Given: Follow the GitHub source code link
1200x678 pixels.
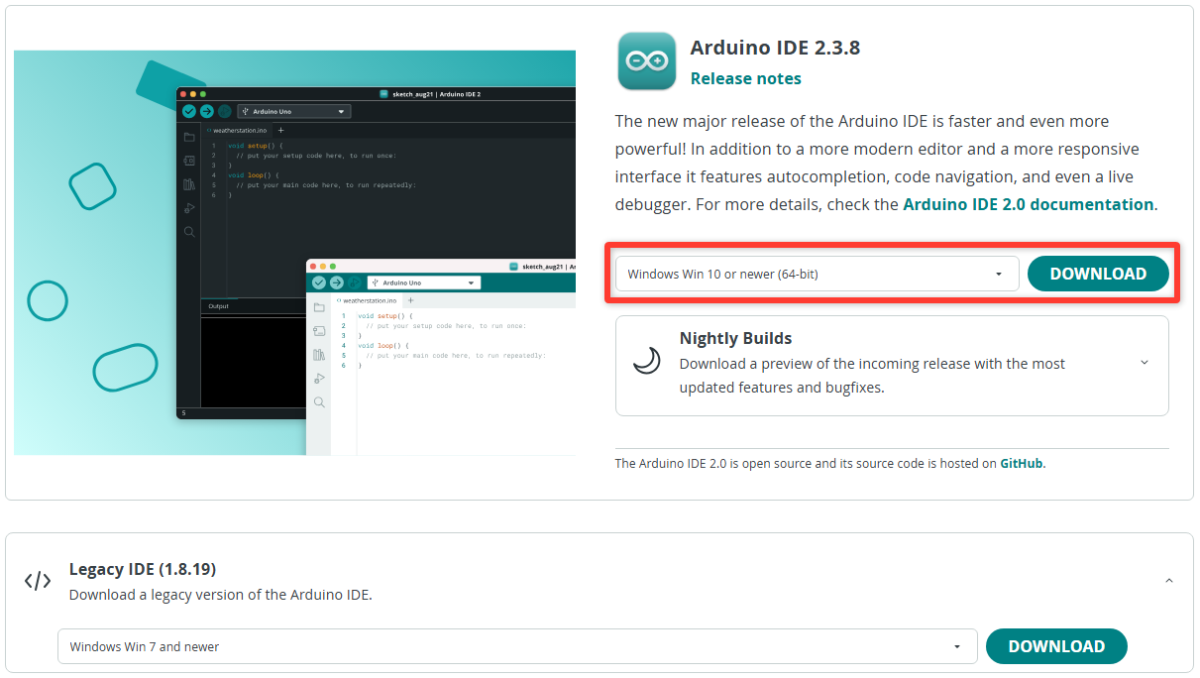Looking at the screenshot, I should [x=1021, y=463].
